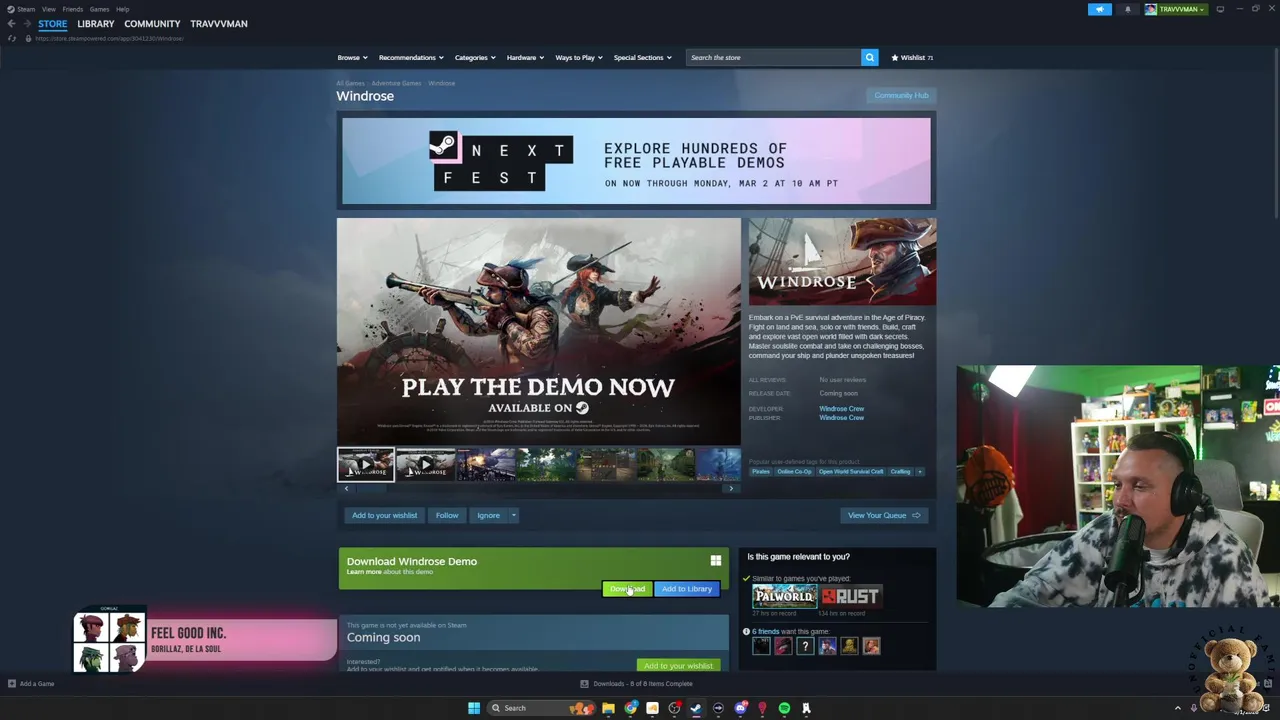This screenshot has width=1280, height=720.
Task: Reload the store page
Action: (x=12, y=38)
